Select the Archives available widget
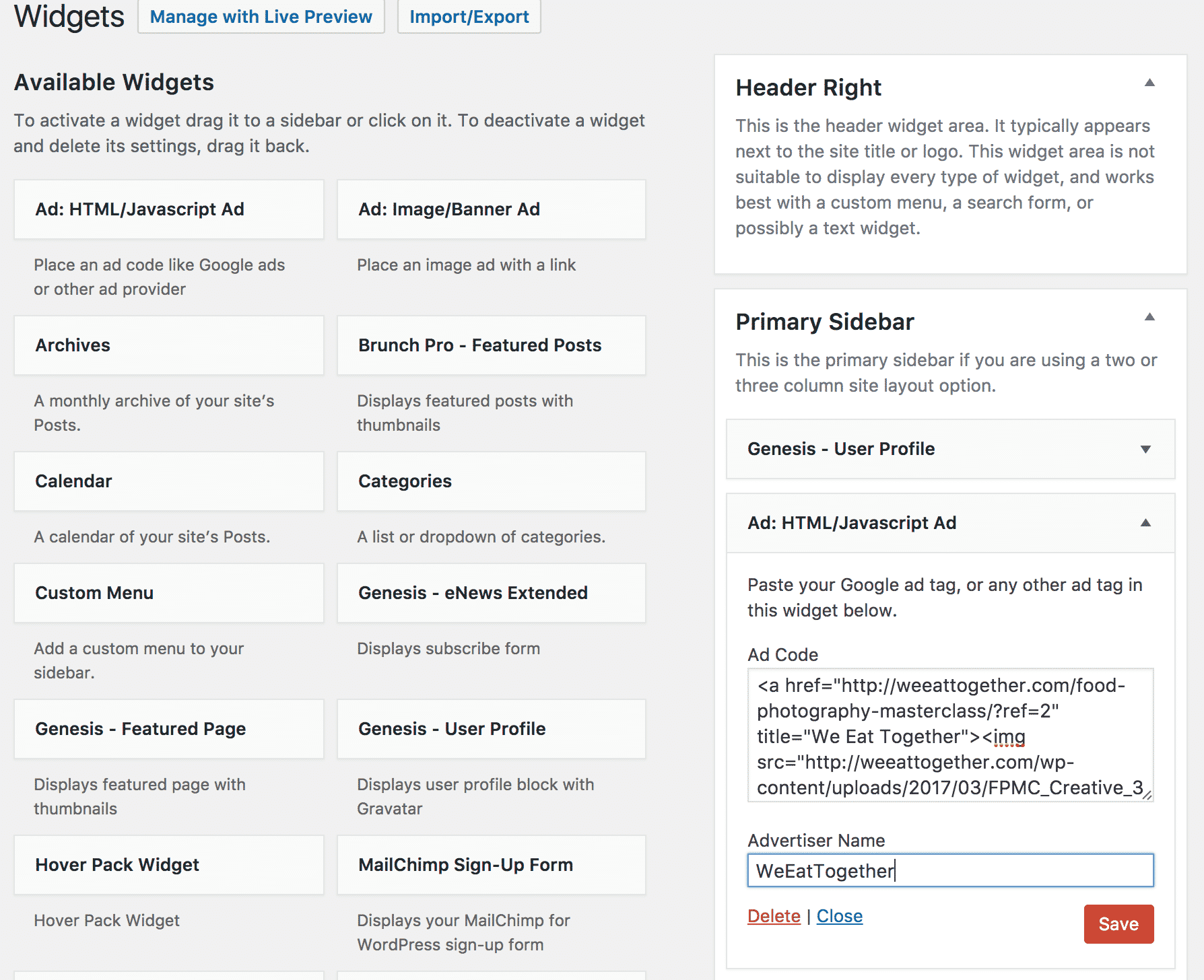 point(169,345)
